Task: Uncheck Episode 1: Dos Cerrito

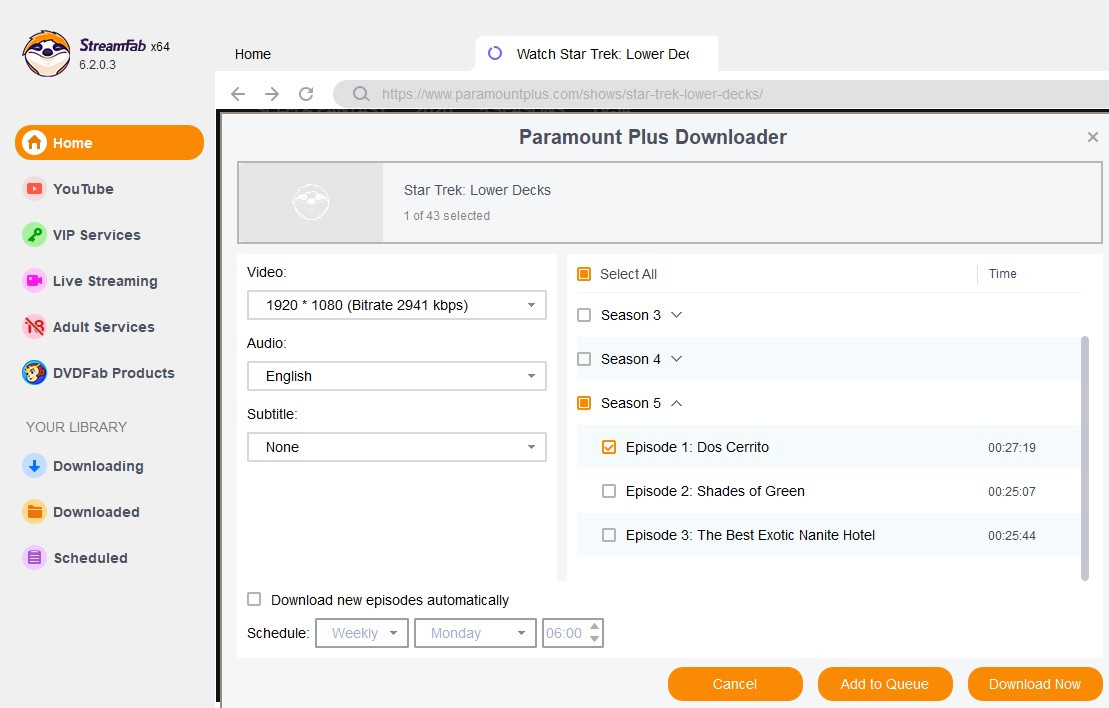Action: click(x=609, y=447)
